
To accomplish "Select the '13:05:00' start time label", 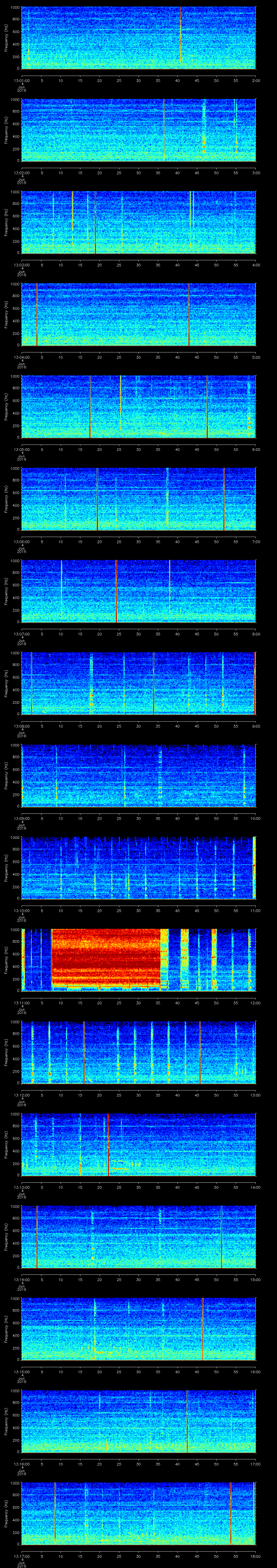I will (x=22, y=449).
